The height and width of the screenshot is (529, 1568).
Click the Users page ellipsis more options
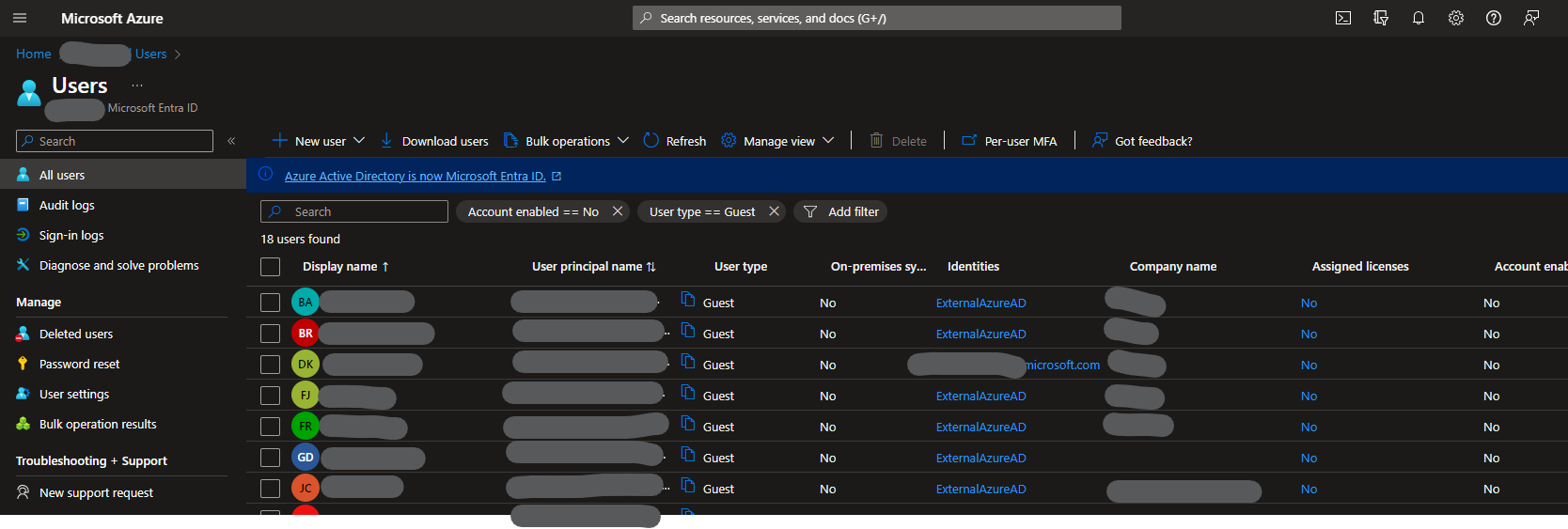[x=137, y=86]
